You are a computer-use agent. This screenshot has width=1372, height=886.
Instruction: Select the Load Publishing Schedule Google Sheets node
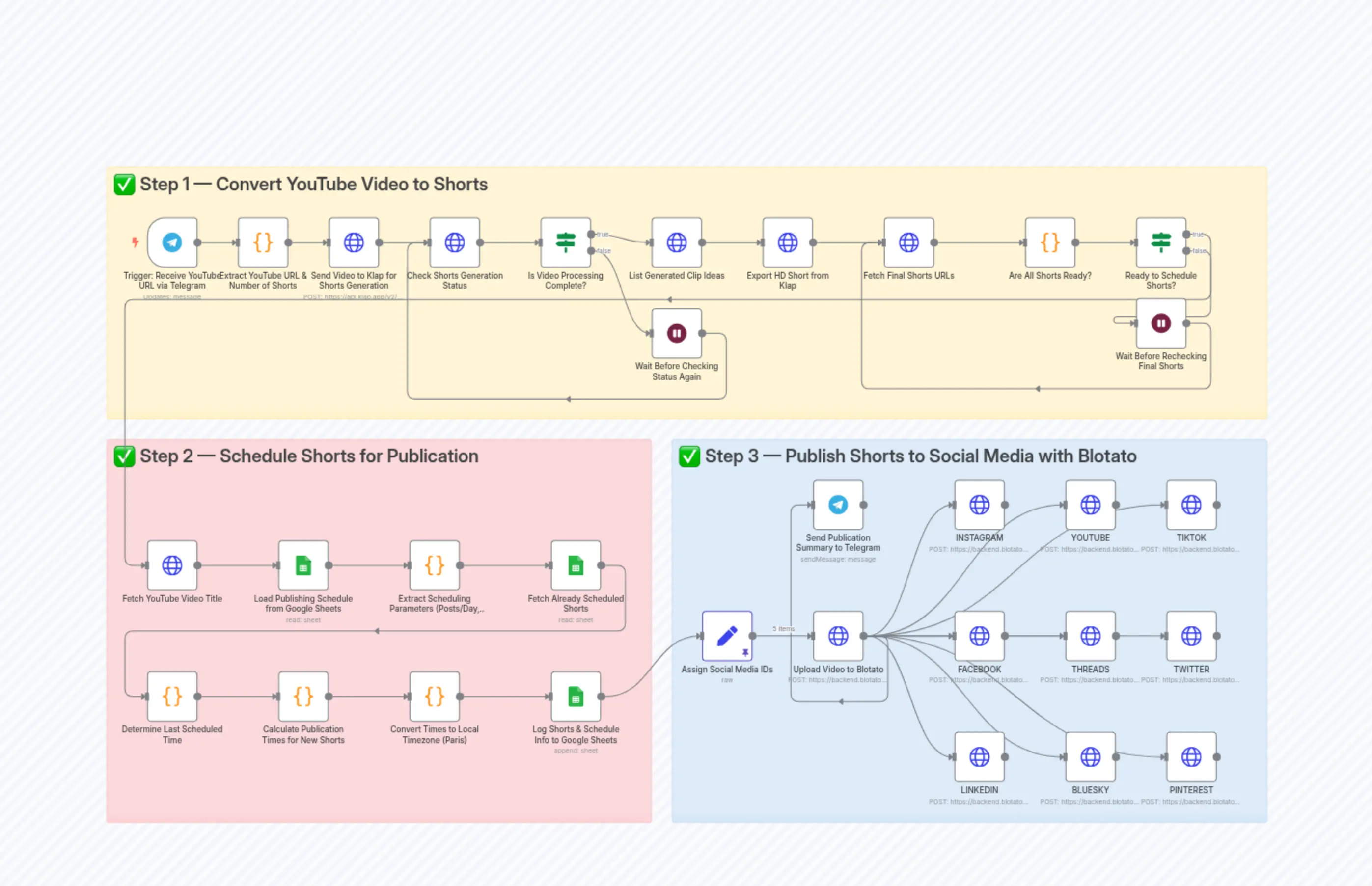303,565
